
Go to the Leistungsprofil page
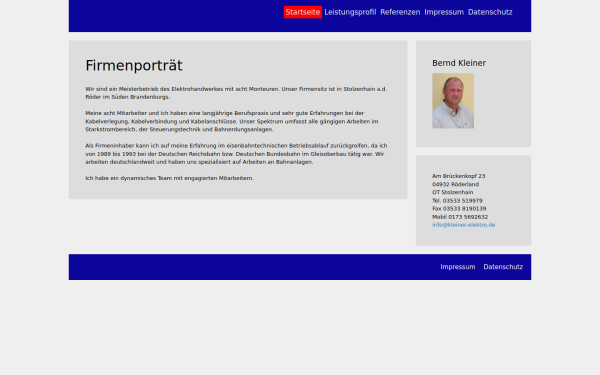pyautogui.click(x=350, y=12)
